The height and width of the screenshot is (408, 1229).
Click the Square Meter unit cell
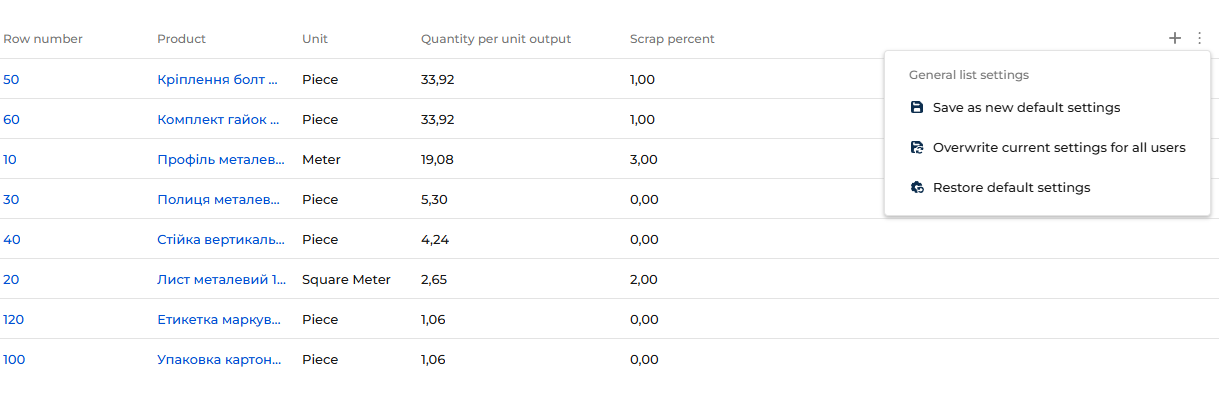click(x=346, y=279)
